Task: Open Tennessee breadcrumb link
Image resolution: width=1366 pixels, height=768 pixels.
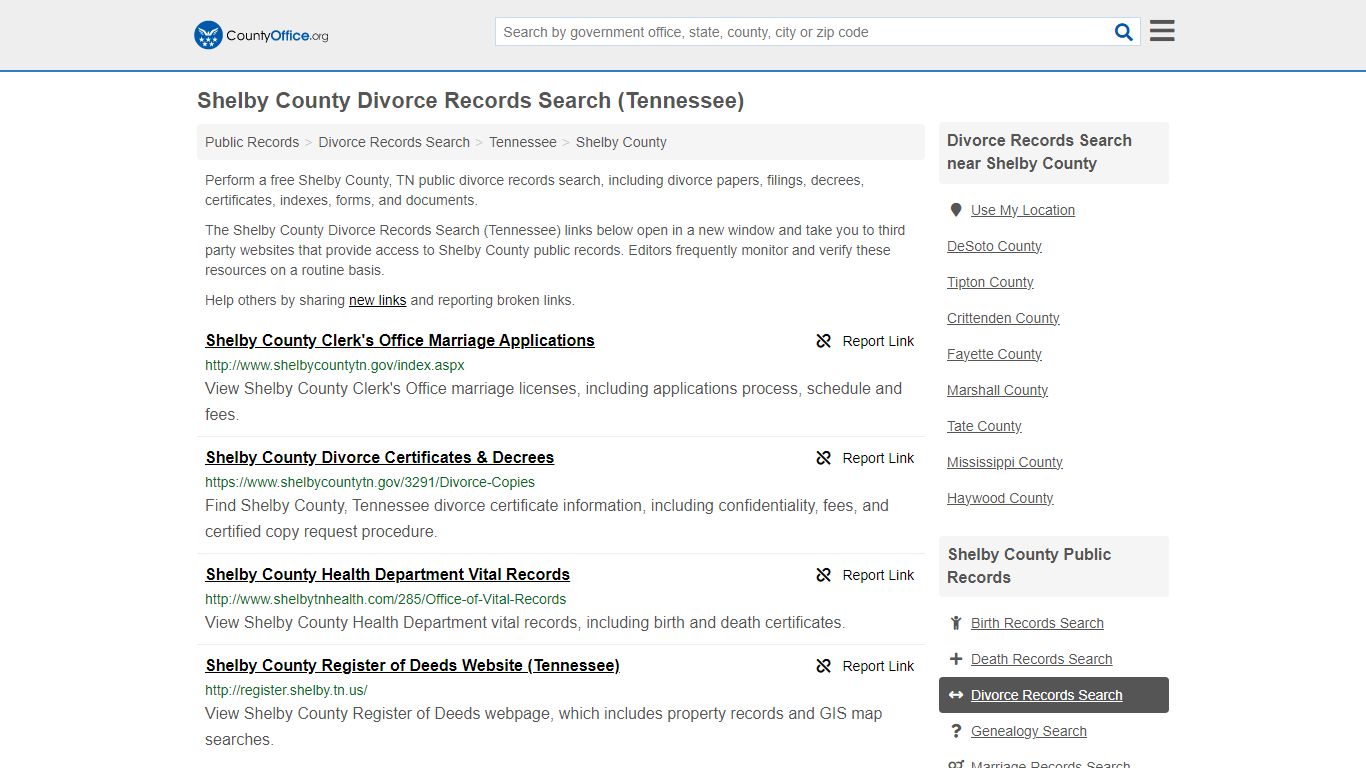Action: [x=523, y=142]
